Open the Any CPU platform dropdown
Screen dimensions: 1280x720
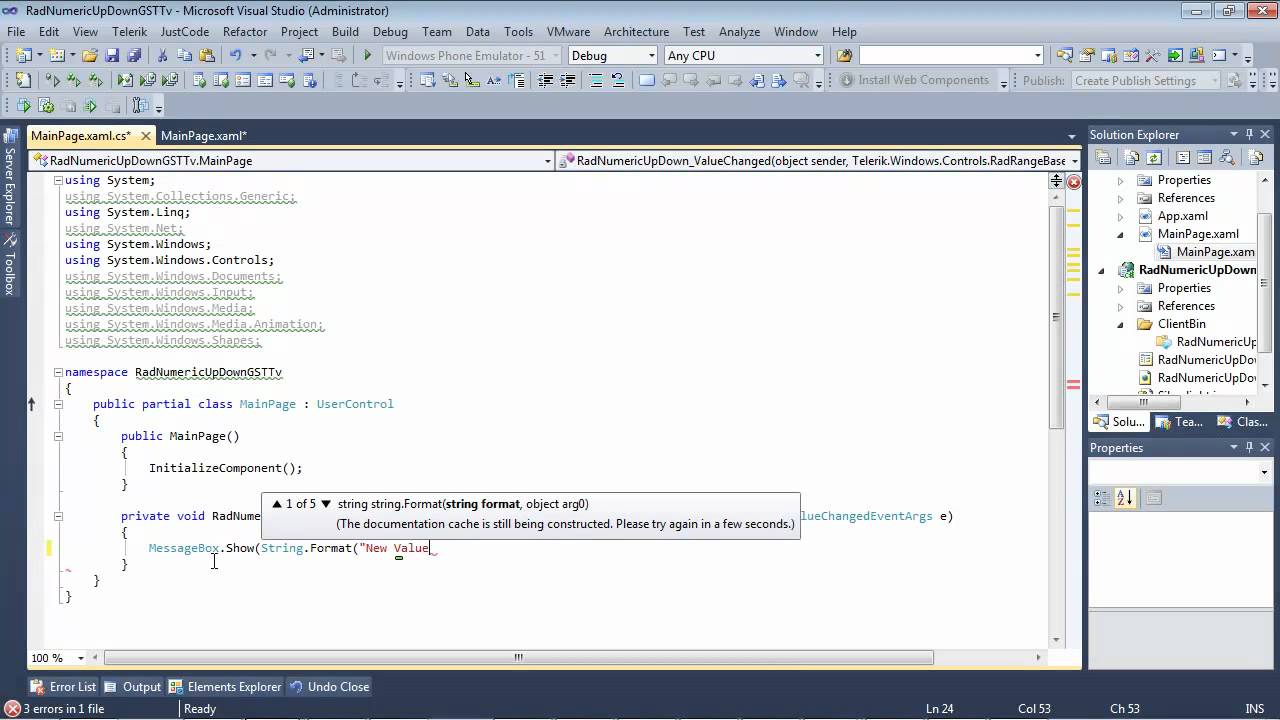click(x=817, y=56)
